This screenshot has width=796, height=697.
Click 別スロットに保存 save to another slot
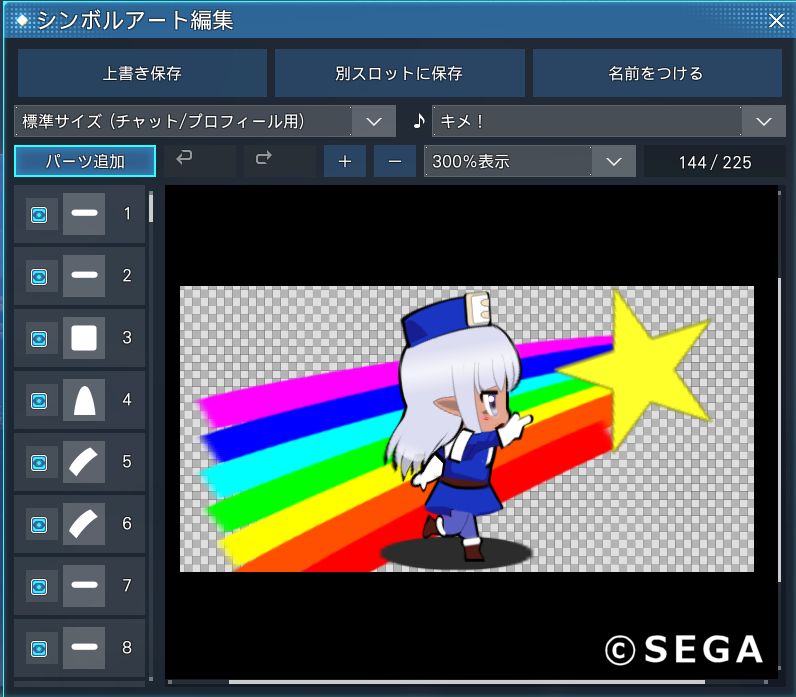pos(399,73)
